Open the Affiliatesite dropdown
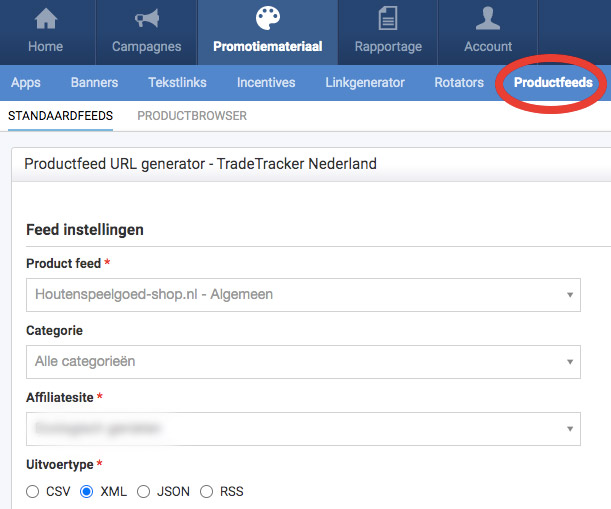 point(303,429)
